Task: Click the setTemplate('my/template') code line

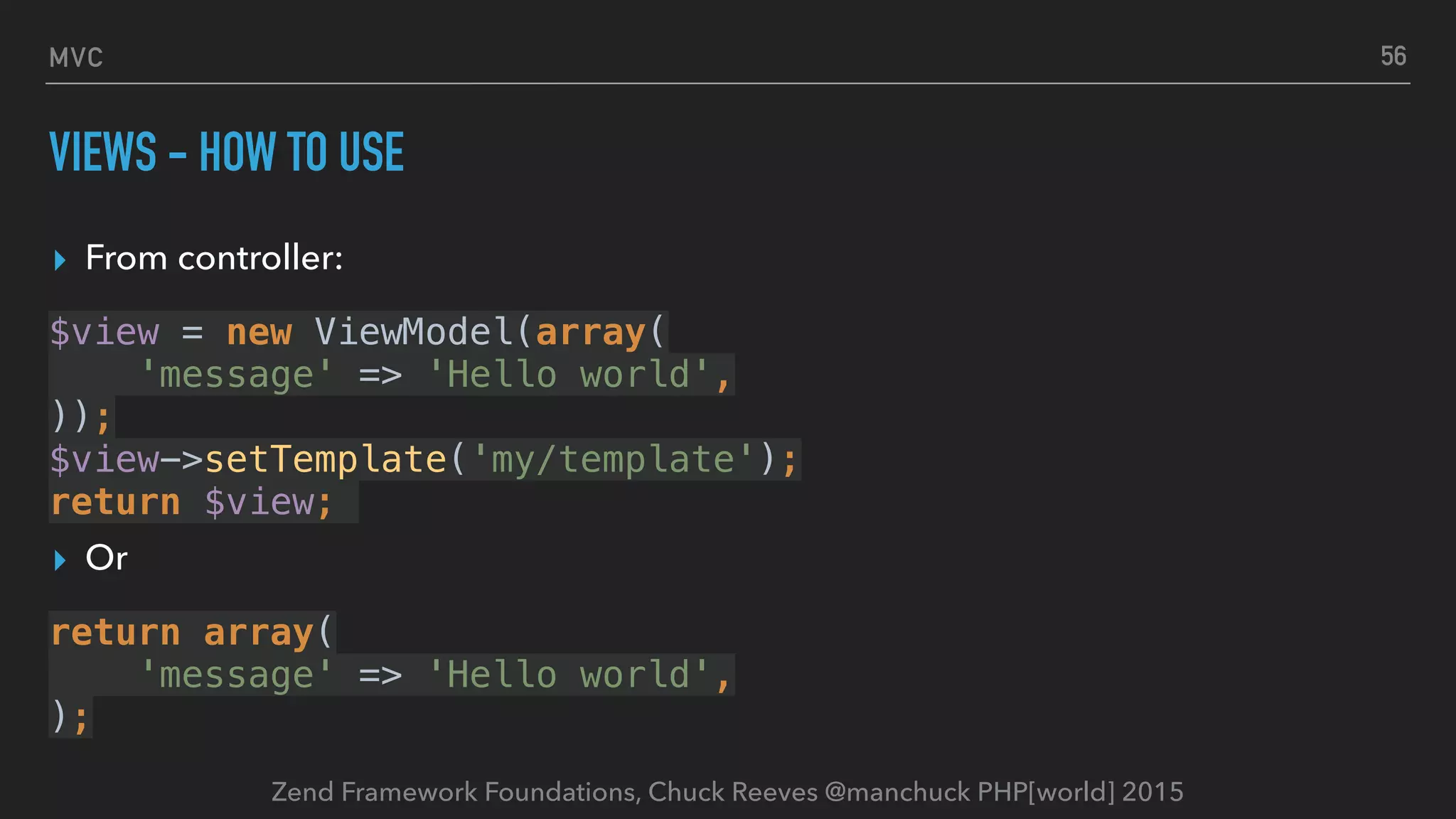Action: point(424,460)
